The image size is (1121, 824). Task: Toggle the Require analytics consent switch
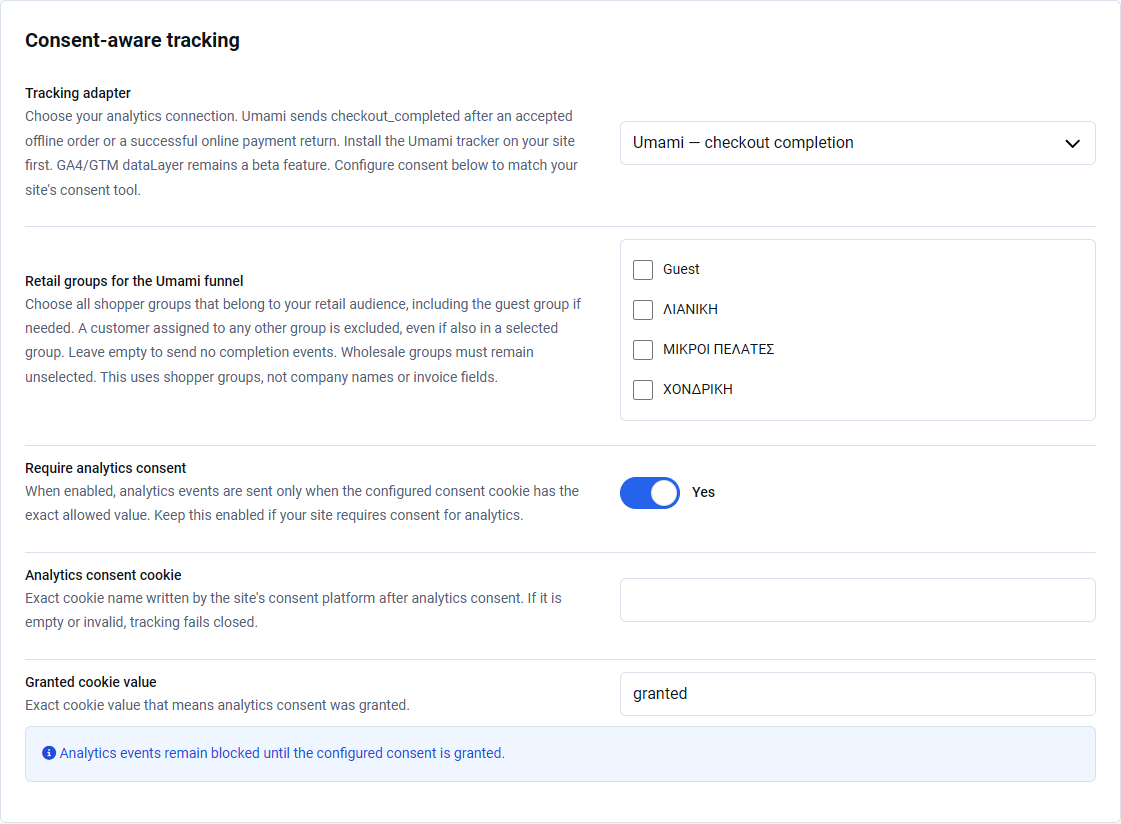pos(650,493)
